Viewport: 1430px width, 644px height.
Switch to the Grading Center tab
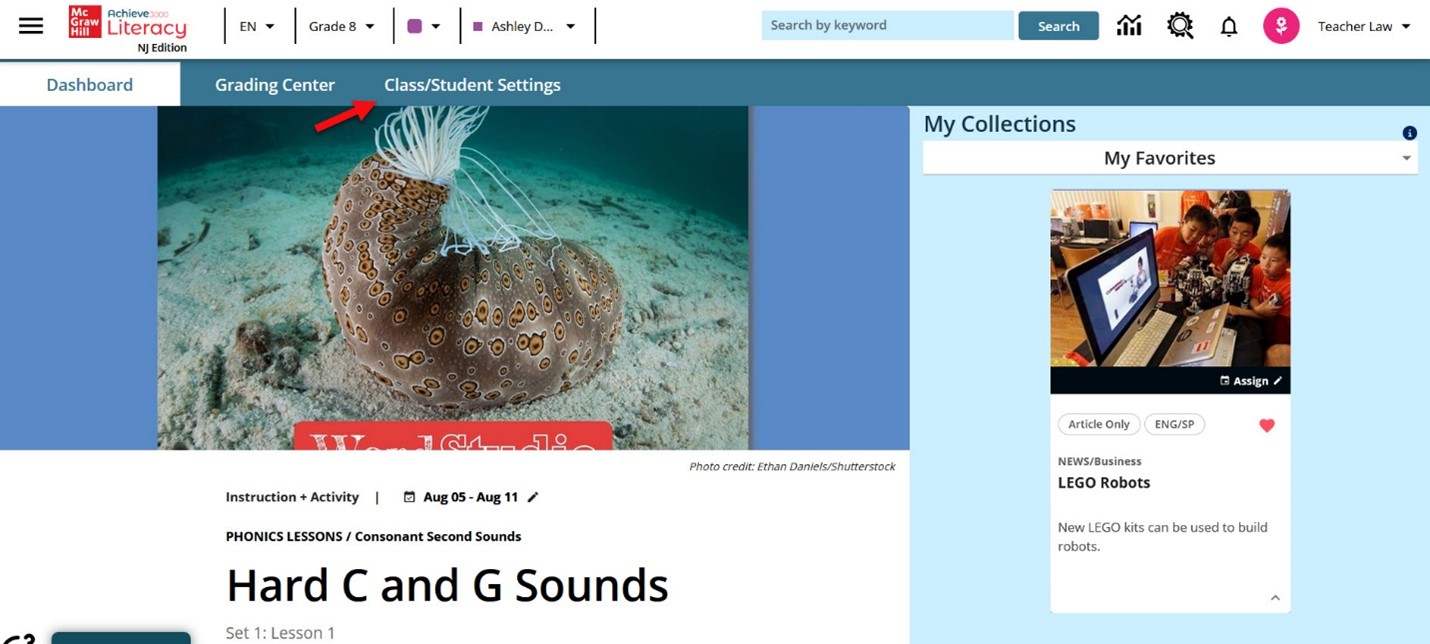coord(274,84)
